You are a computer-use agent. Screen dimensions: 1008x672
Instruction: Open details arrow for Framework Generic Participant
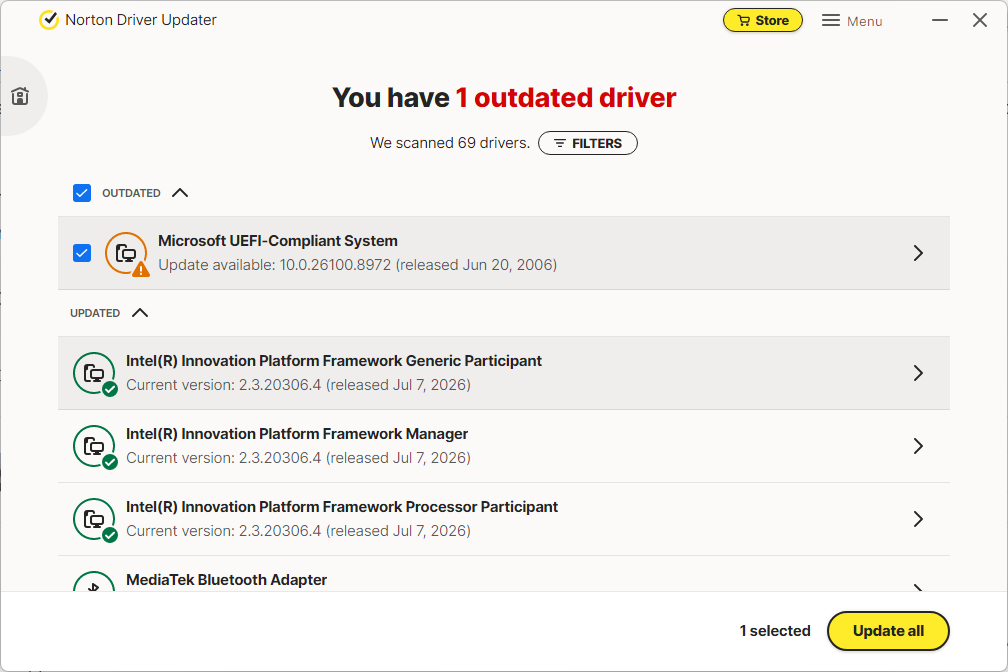918,373
